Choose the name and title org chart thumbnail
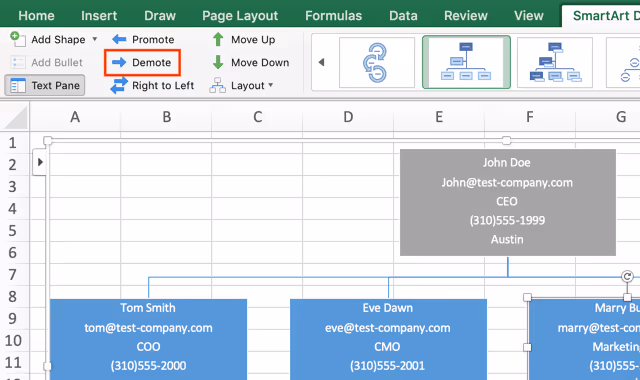The image size is (640, 380). tap(555, 62)
